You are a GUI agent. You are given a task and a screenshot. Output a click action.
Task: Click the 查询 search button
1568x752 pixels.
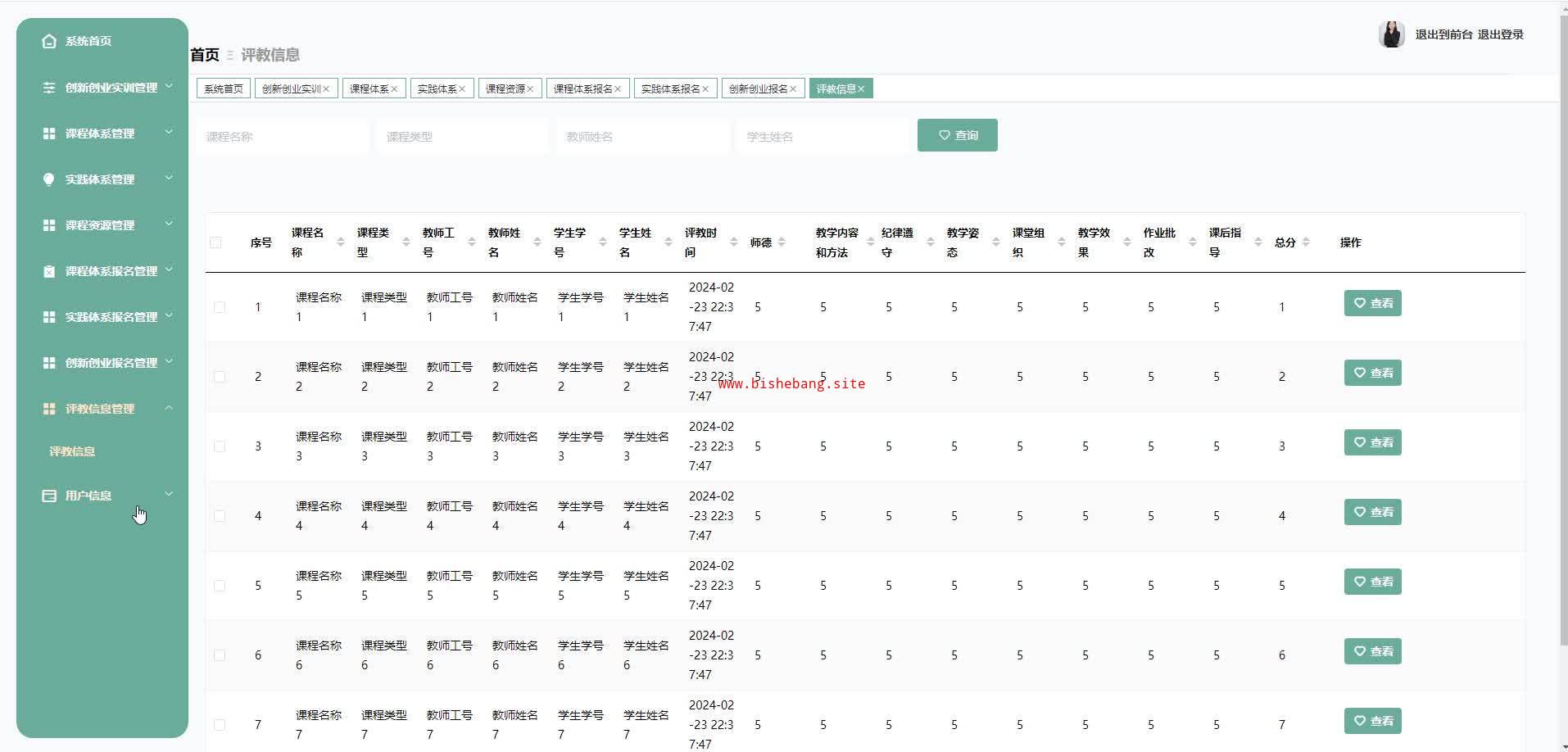tap(957, 135)
